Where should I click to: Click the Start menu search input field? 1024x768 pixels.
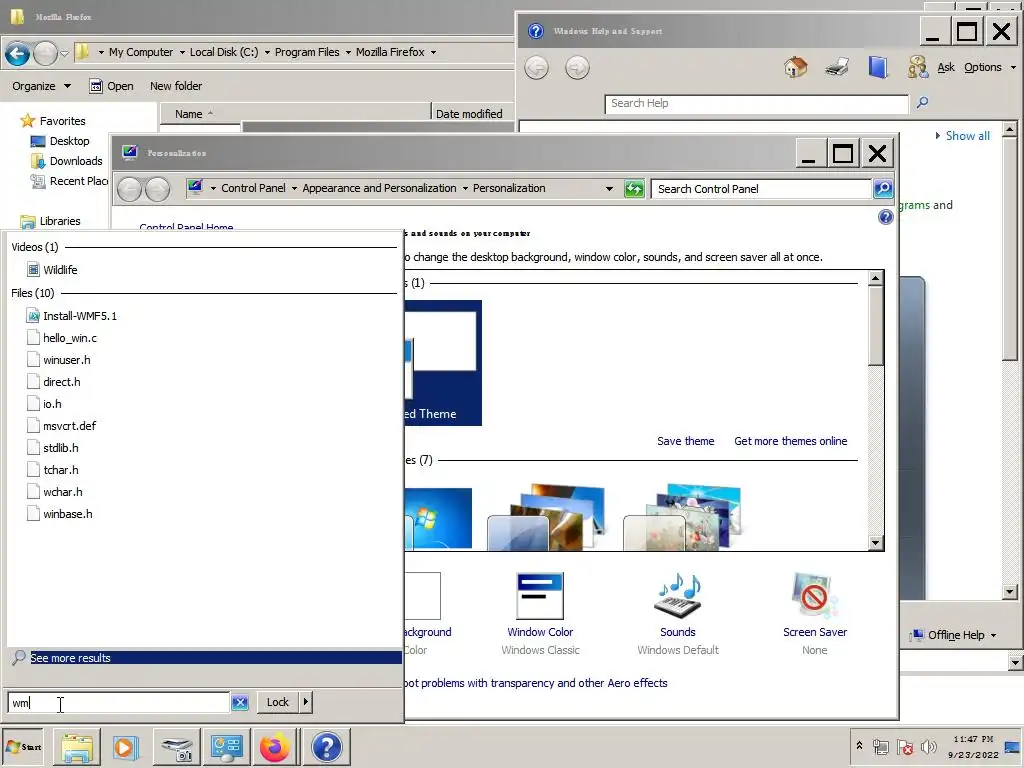(x=119, y=702)
